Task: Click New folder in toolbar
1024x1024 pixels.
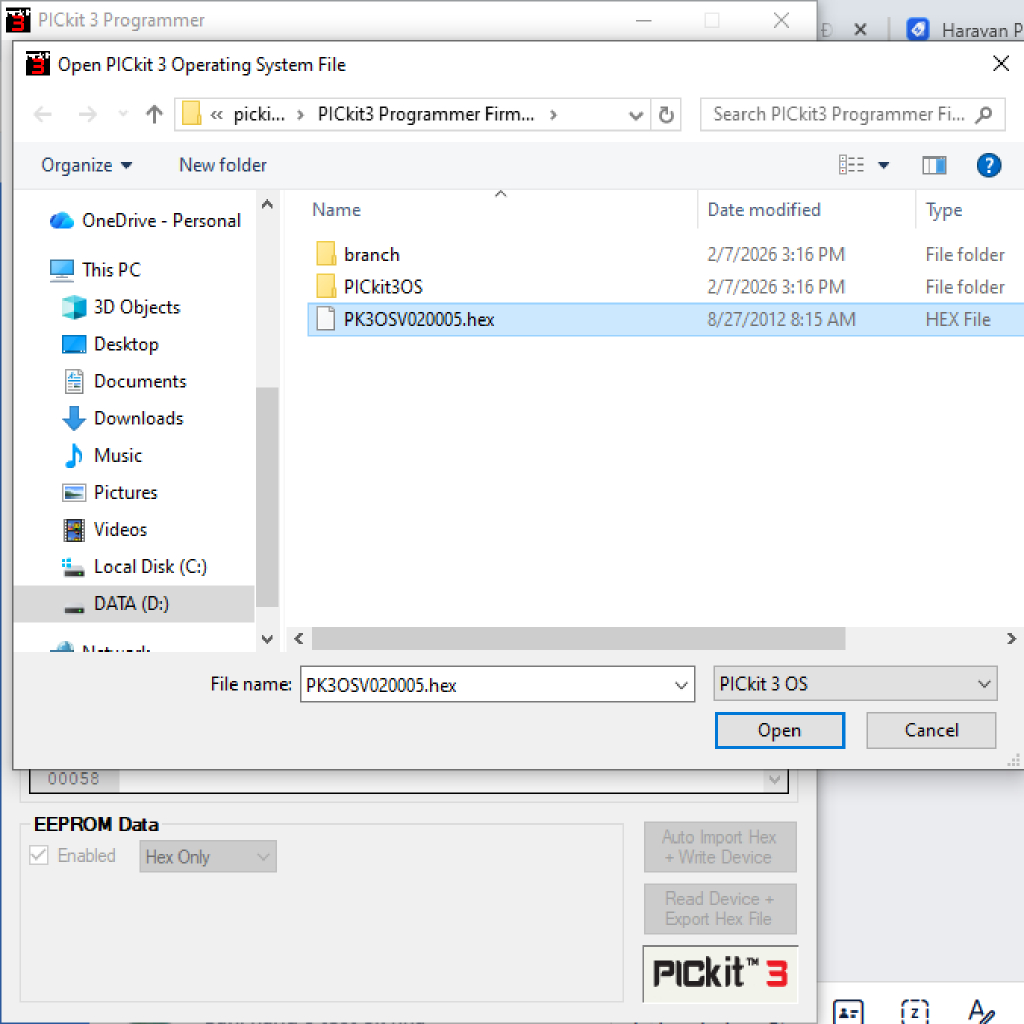Action: (x=223, y=165)
